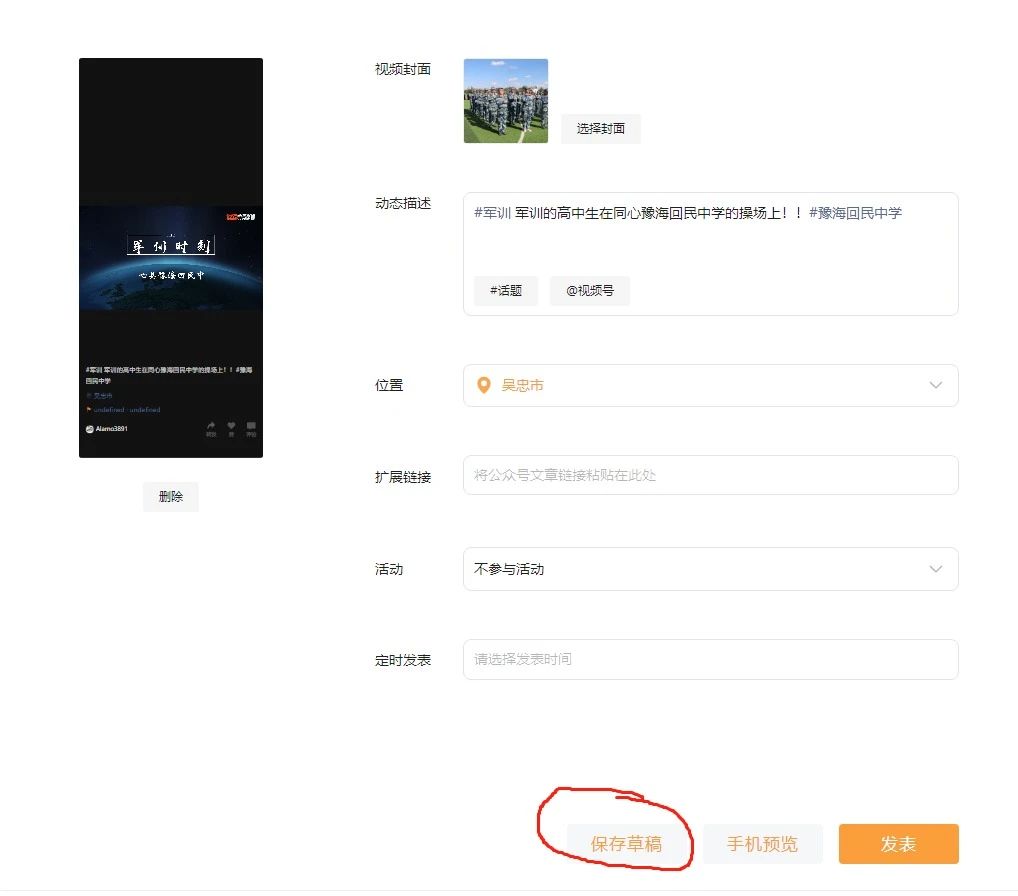Click the orange location pin icon
This screenshot has height=896, width=1018.
[484, 386]
